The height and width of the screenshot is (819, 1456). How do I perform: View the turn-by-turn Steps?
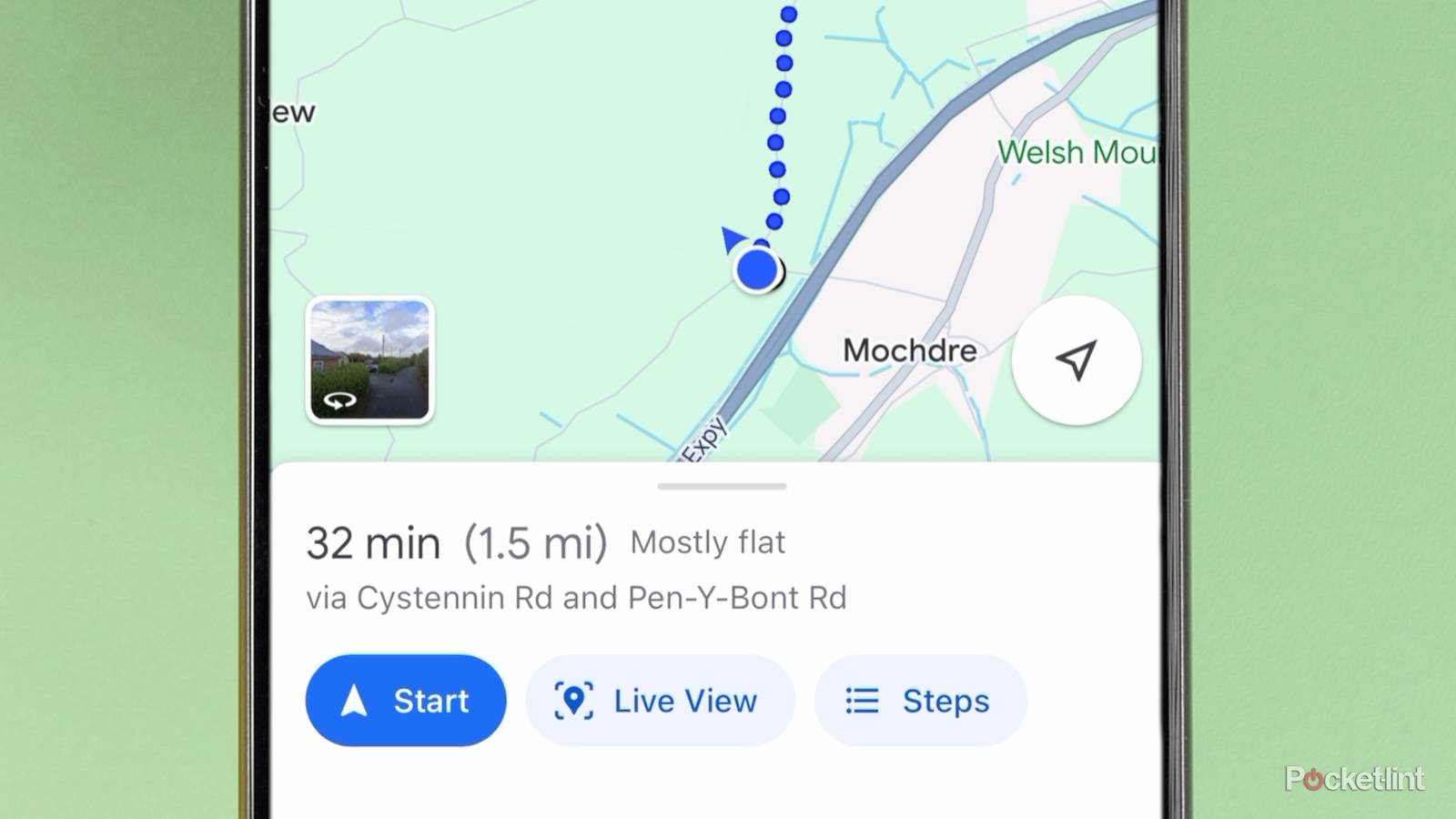(920, 701)
